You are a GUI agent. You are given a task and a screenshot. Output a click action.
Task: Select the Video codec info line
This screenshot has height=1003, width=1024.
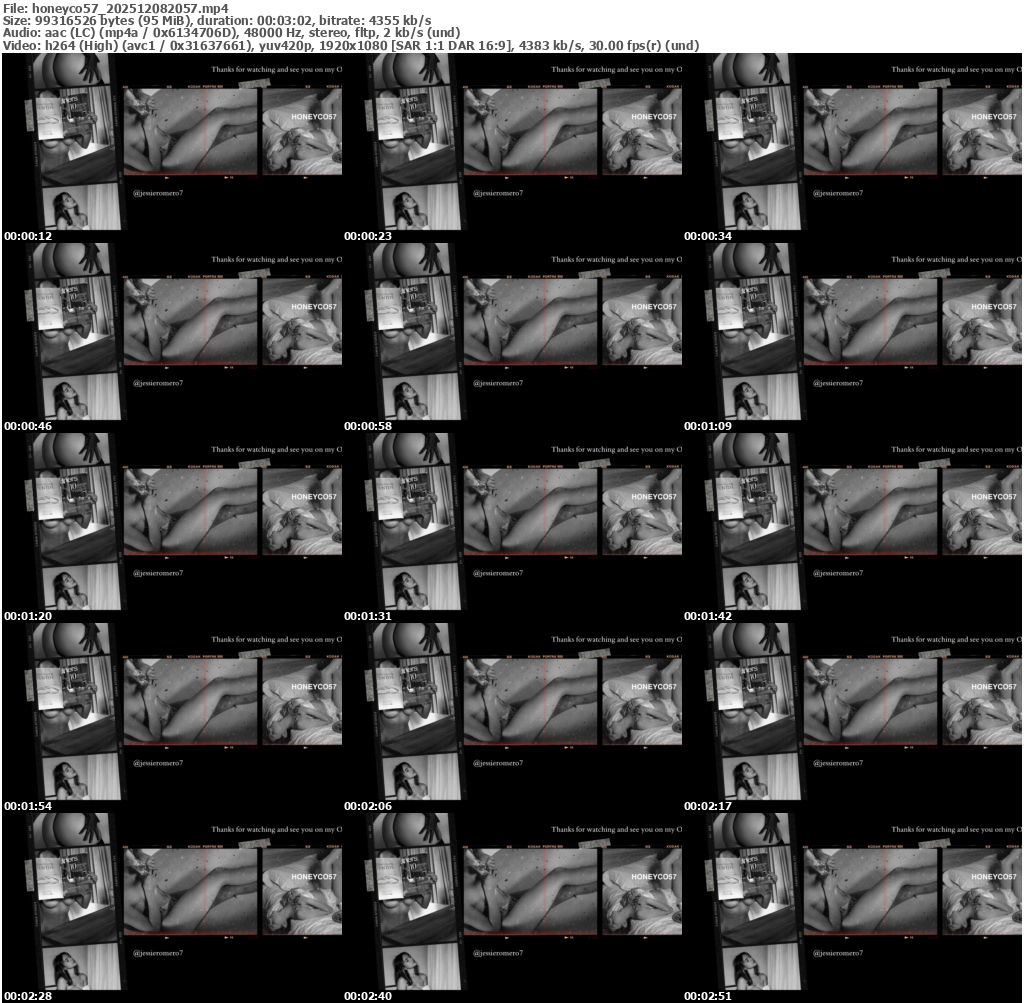click(x=350, y=45)
